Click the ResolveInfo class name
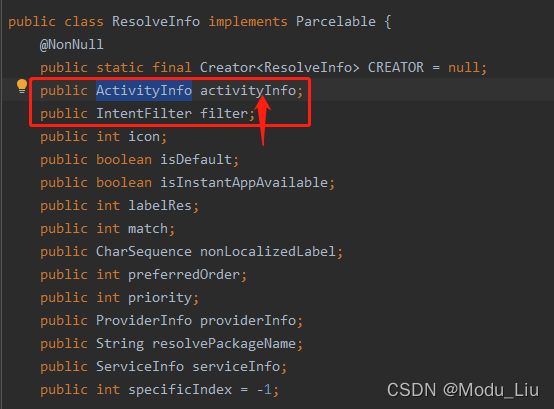This screenshot has height=409, width=554. point(156,22)
